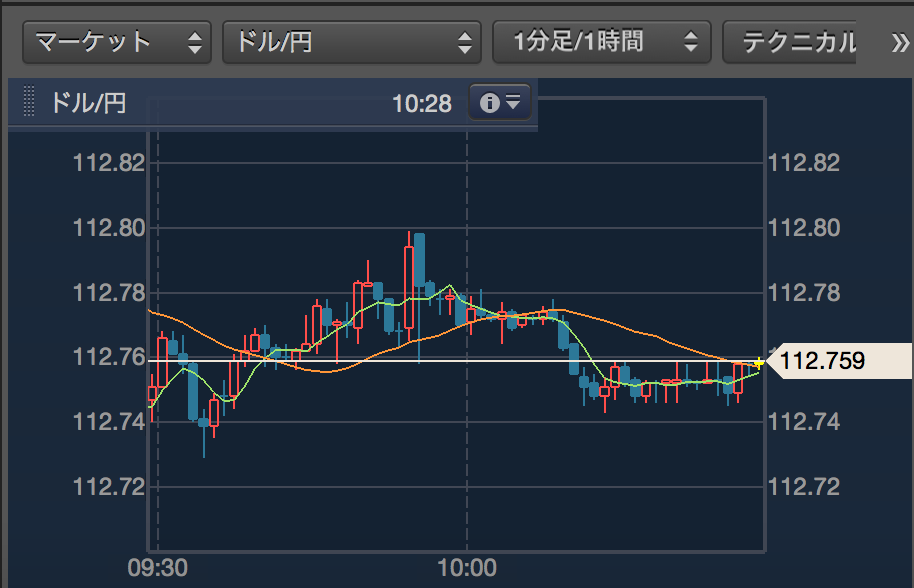Click the info icon in panel header
Viewport: 914px width, 588px height.
pyautogui.click(x=500, y=102)
